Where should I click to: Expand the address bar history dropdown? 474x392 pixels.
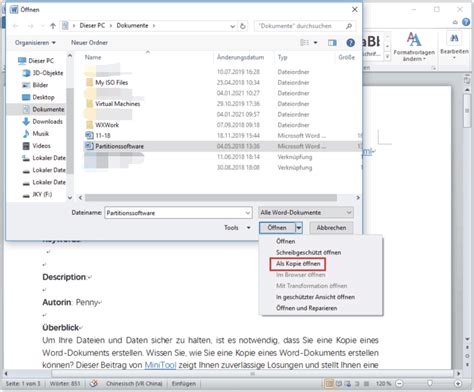pos(232,26)
